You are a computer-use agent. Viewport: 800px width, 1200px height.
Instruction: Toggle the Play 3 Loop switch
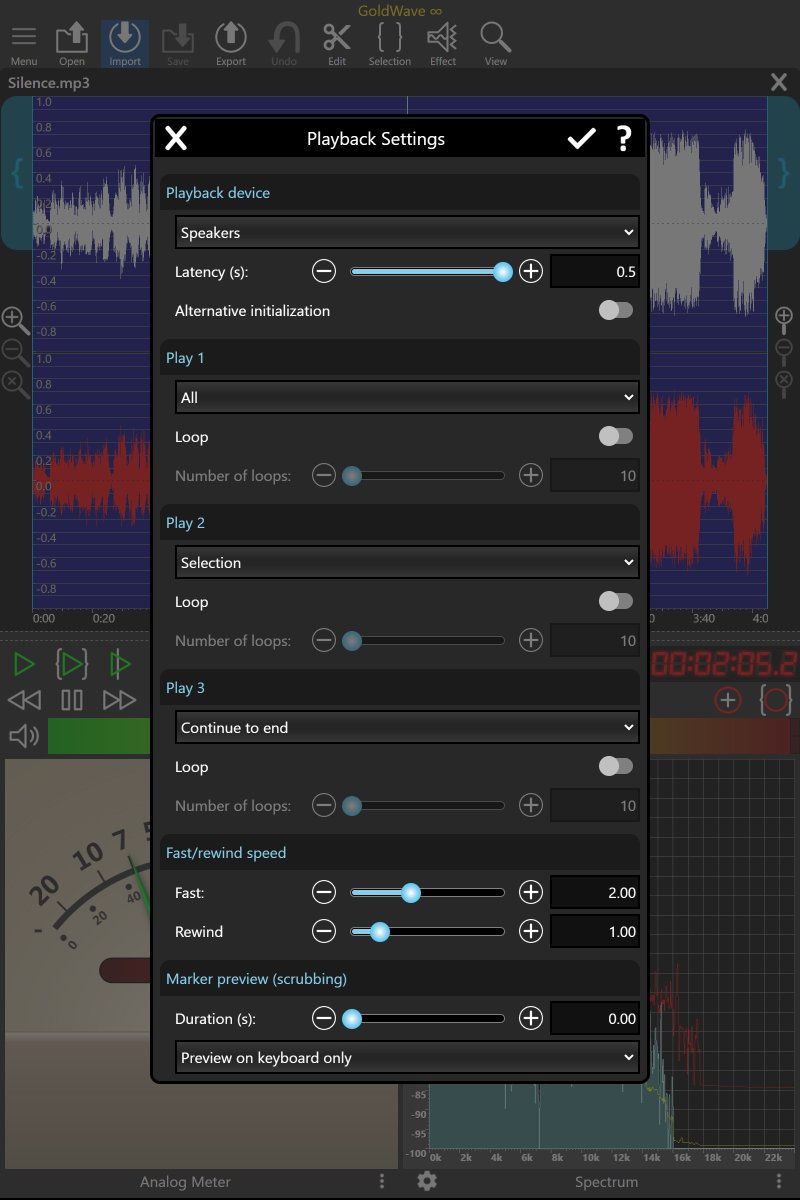[616, 767]
